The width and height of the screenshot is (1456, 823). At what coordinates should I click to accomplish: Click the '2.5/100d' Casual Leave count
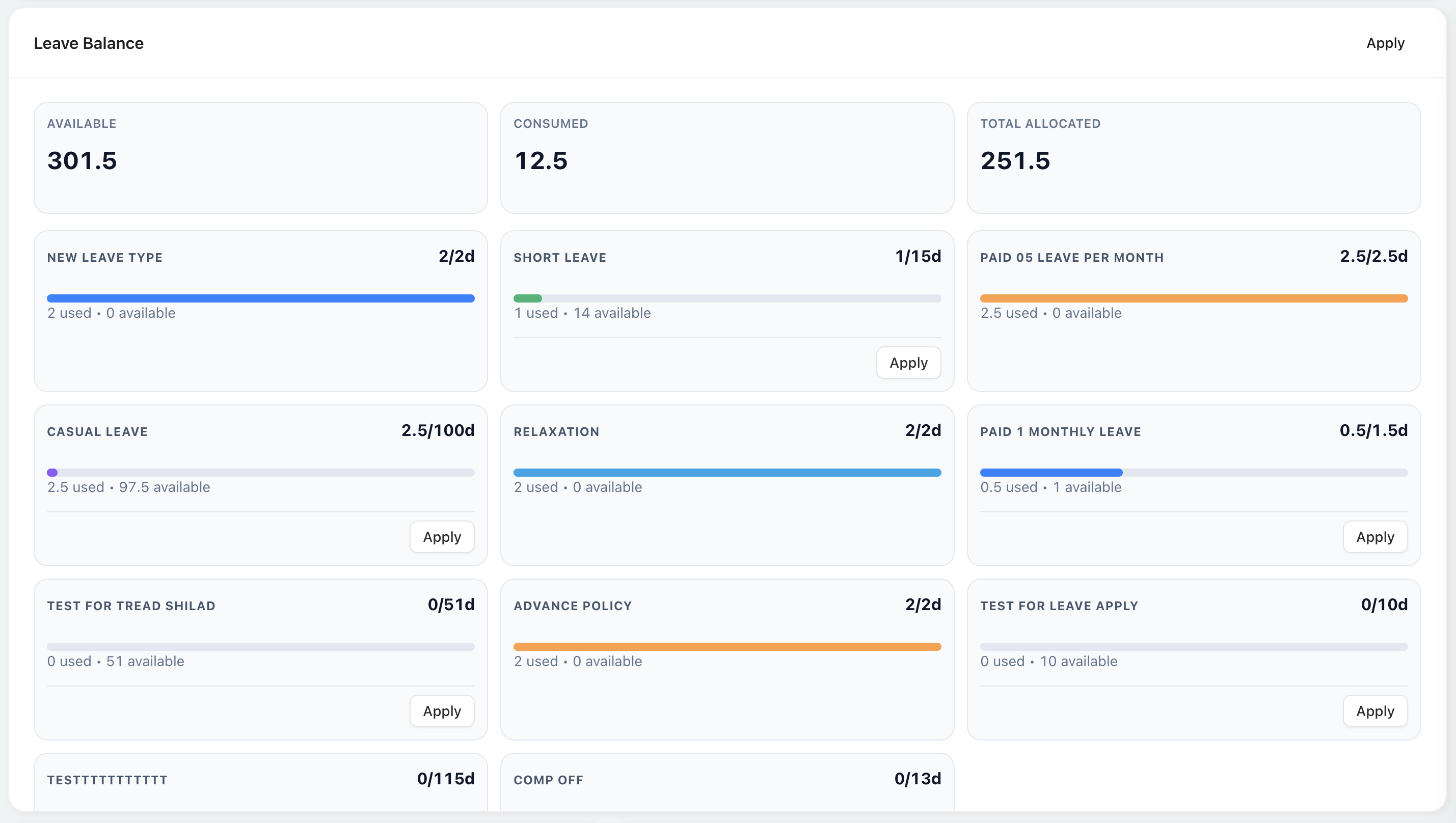click(438, 431)
